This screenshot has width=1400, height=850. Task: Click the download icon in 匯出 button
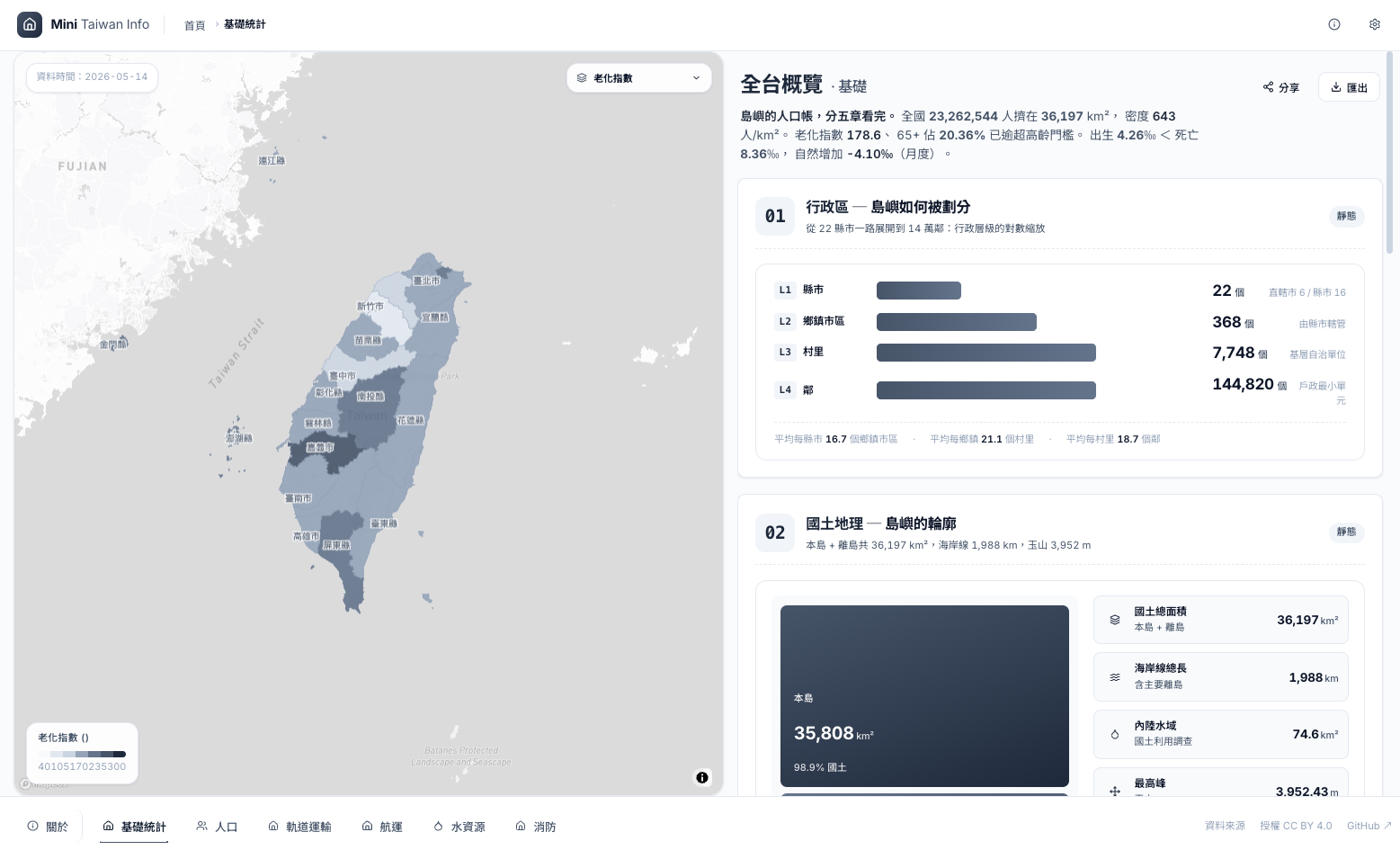[1336, 87]
